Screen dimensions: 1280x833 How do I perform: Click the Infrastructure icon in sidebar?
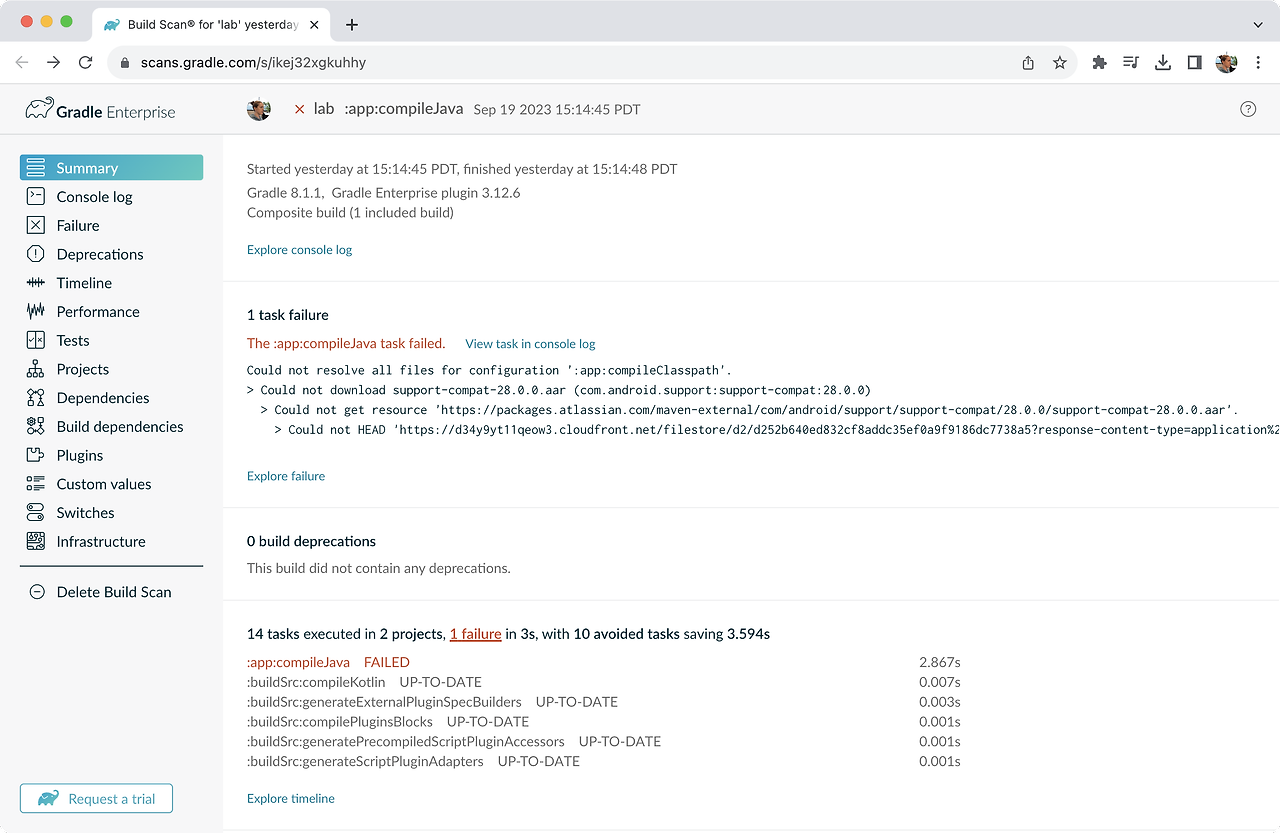[36, 541]
